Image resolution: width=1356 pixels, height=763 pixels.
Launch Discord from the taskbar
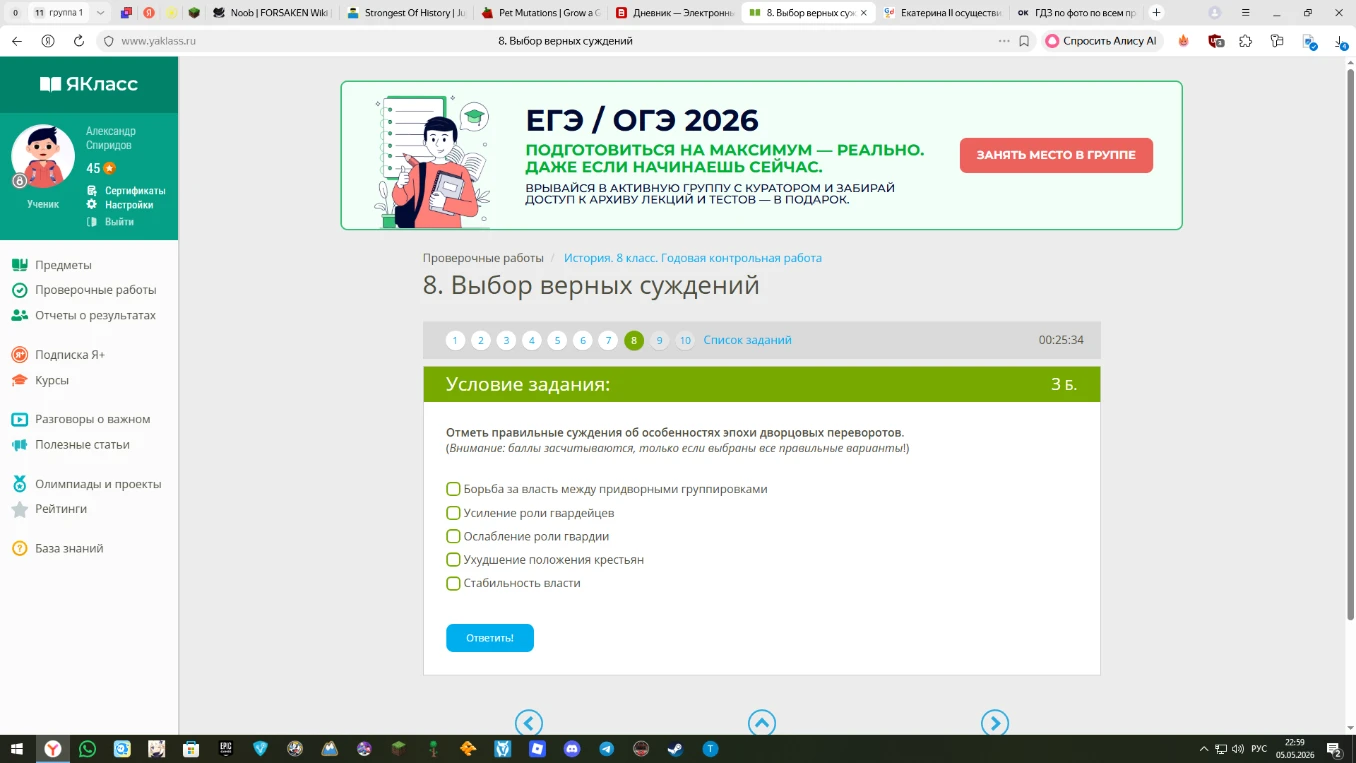572,748
